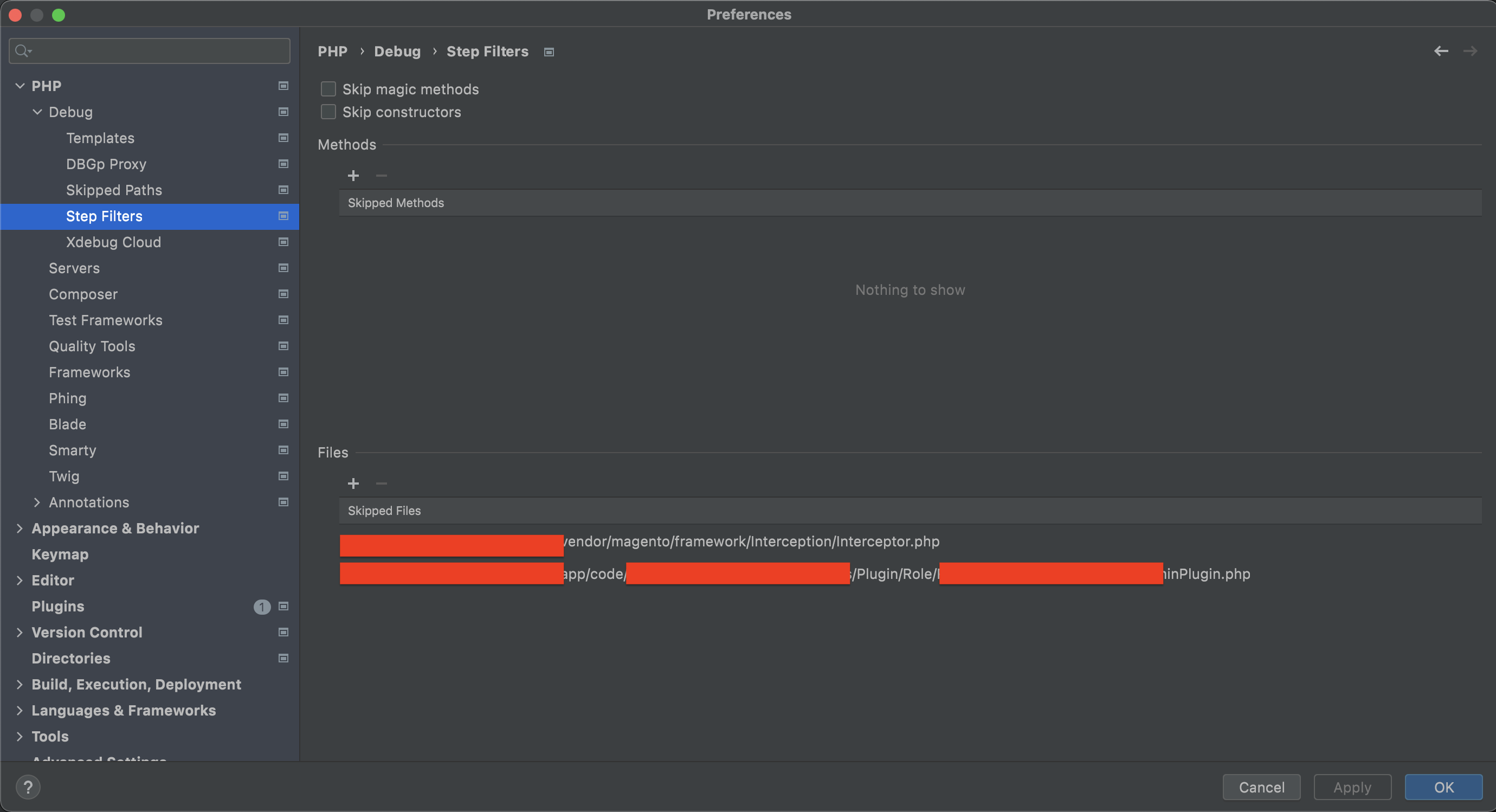Select the Interceptor.php skipped file row

click(x=751, y=542)
